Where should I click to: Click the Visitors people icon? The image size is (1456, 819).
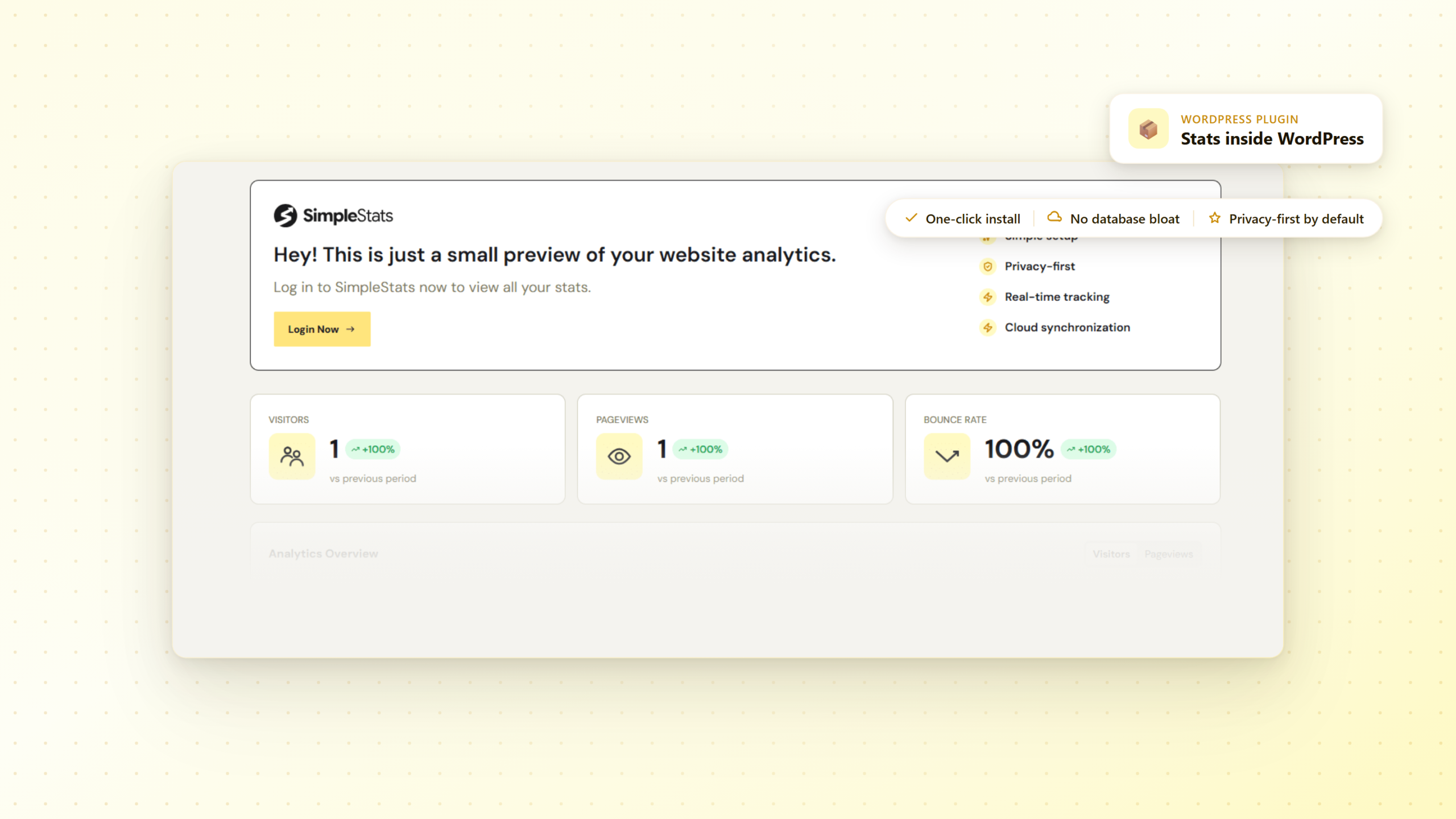point(292,456)
